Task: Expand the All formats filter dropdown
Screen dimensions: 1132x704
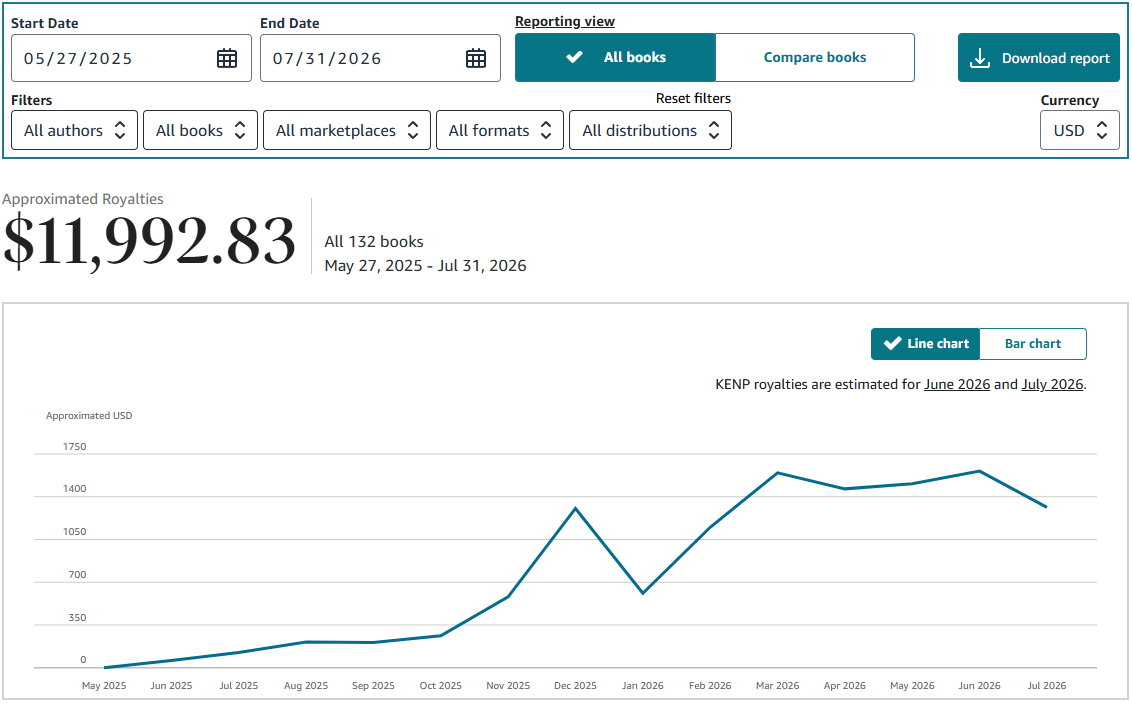Action: coord(500,131)
